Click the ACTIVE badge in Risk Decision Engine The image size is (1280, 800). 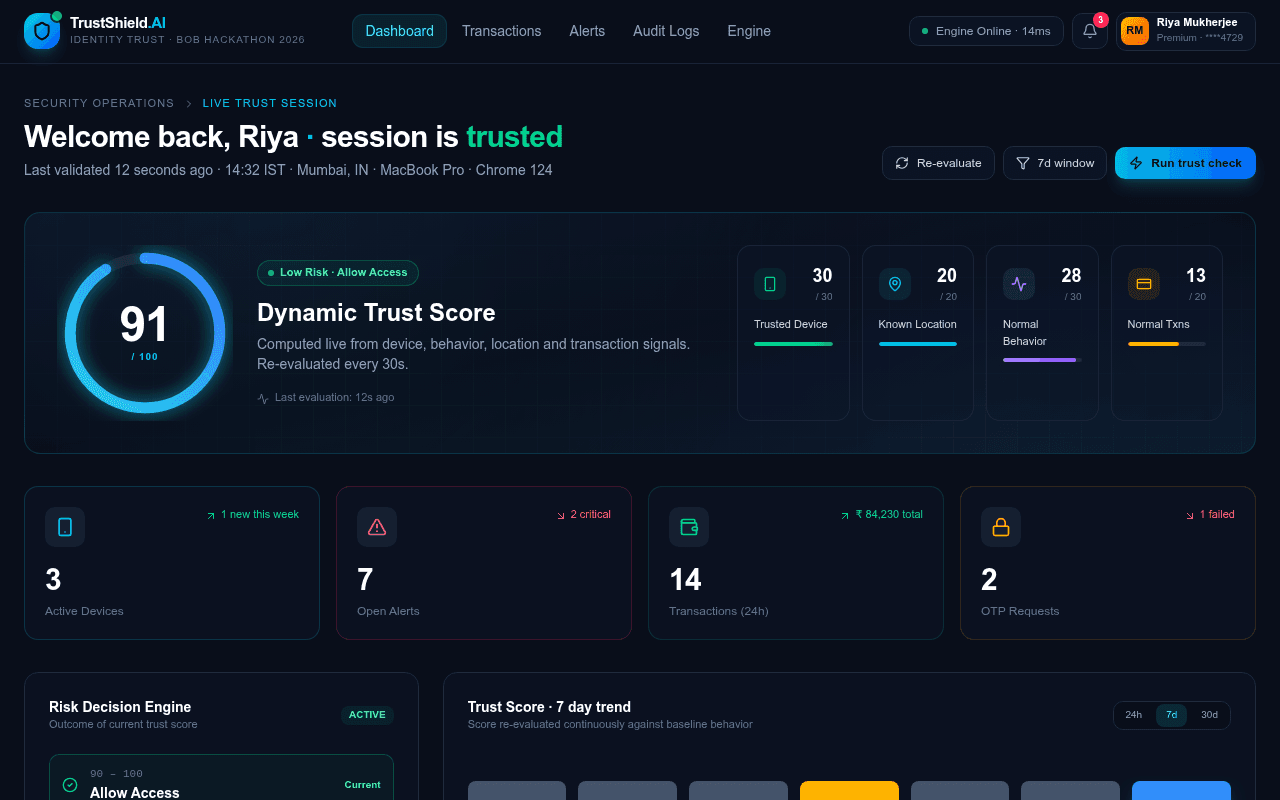point(367,715)
